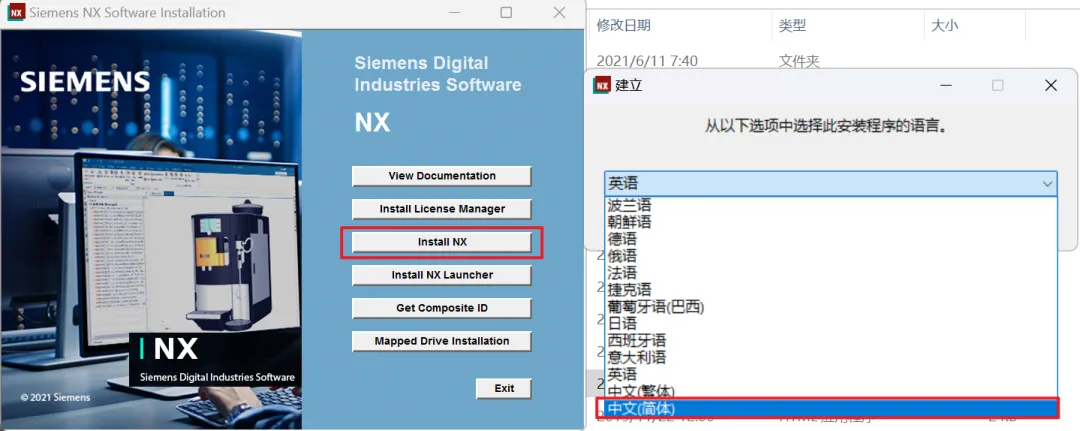Minimize the Siemens NX installer window
This screenshot has width=1080, height=431.
(454, 12)
